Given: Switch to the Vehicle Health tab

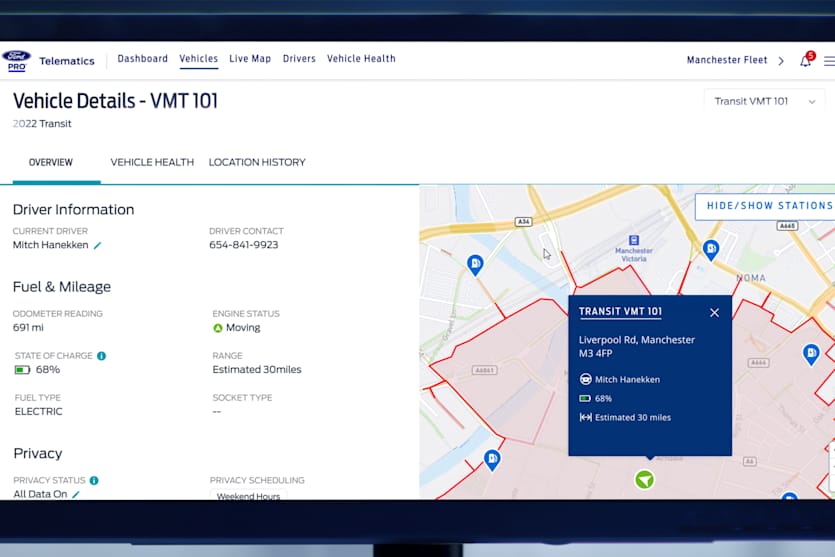Looking at the screenshot, I should [152, 162].
